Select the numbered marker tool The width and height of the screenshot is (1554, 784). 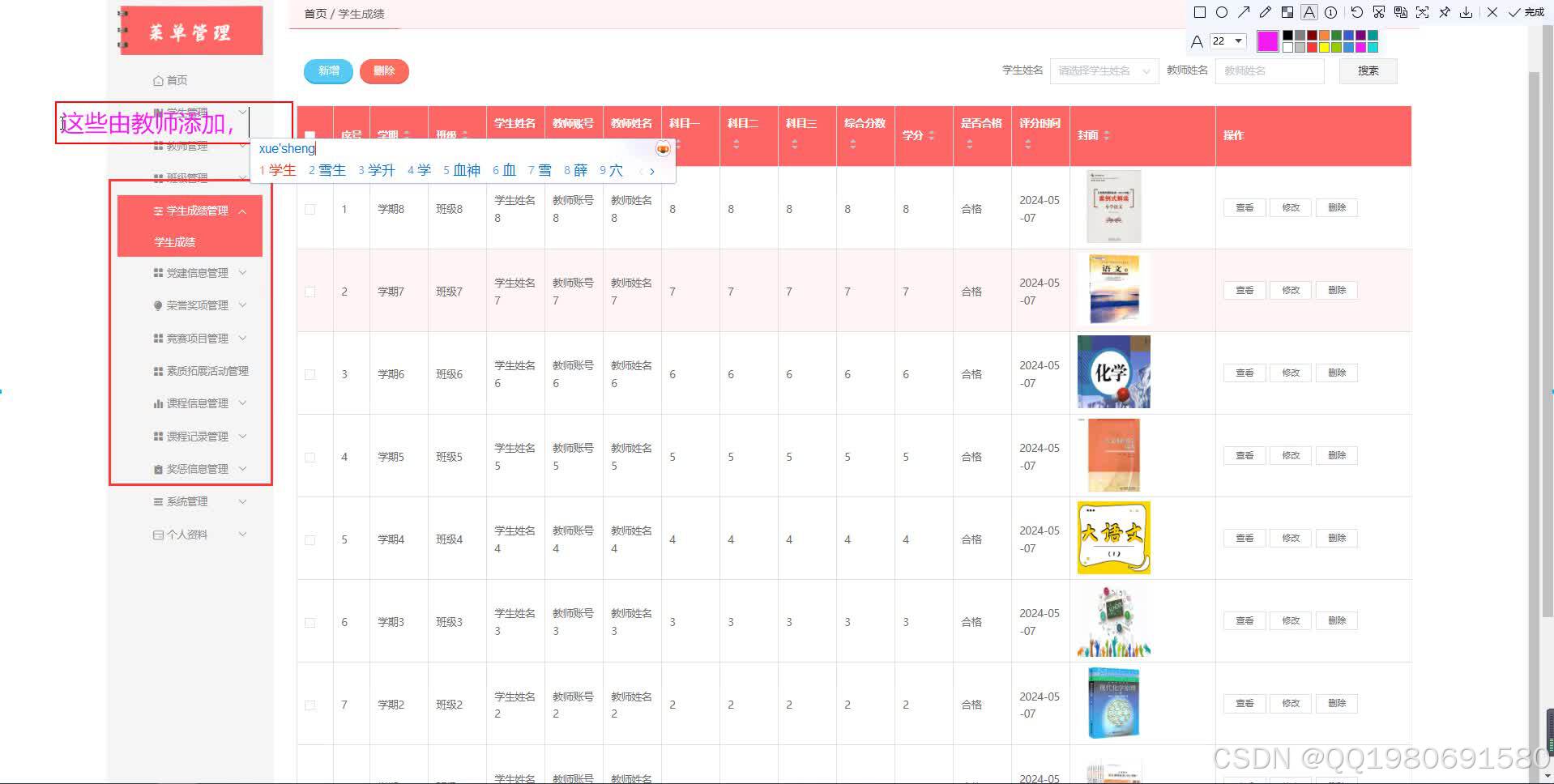(x=1331, y=12)
